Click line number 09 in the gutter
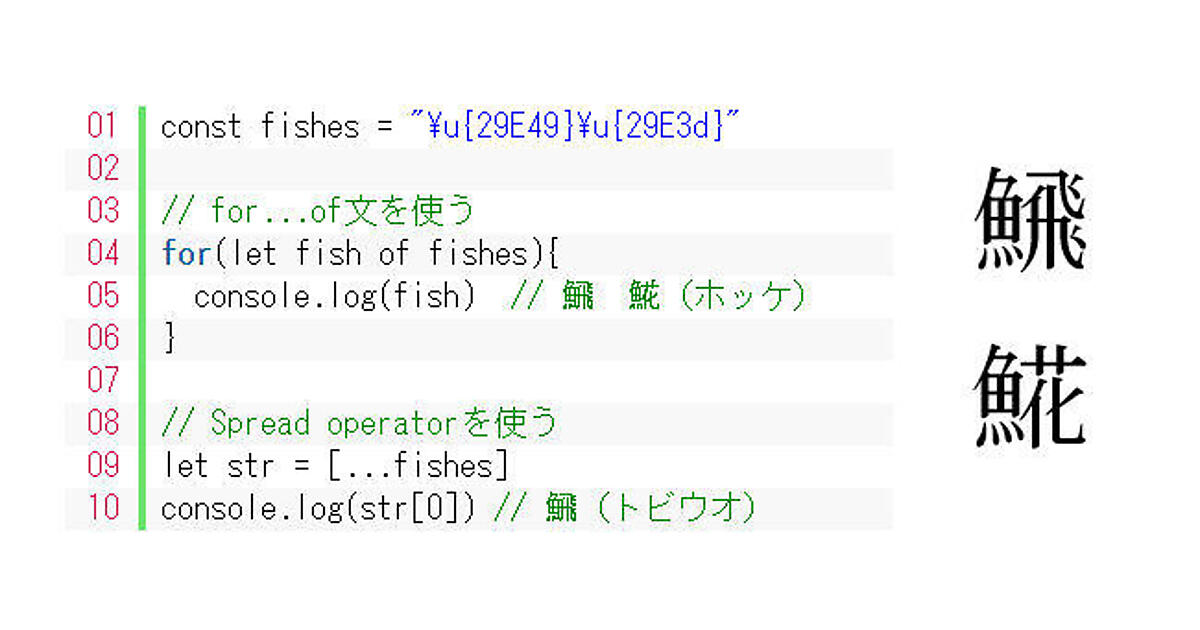 tap(103, 465)
